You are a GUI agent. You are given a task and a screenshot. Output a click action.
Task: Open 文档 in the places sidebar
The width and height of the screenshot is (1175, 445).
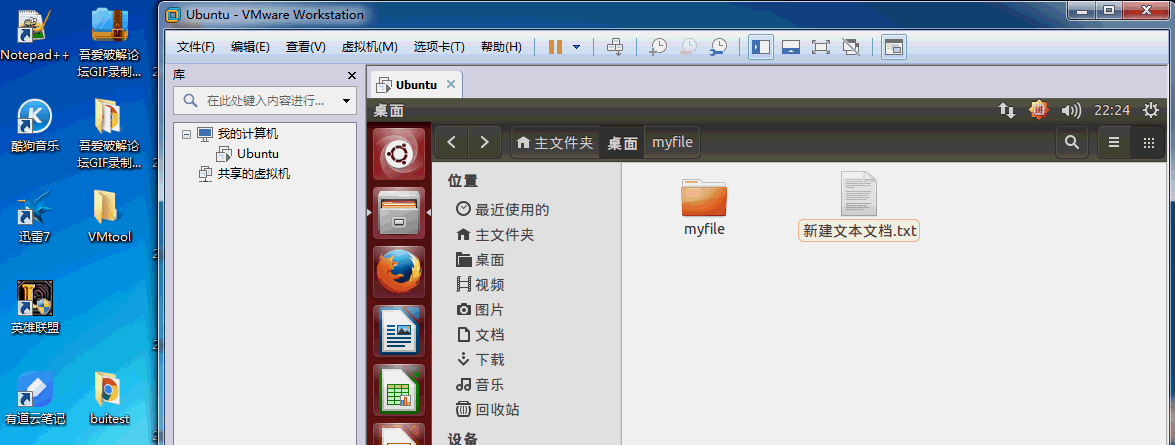[x=480, y=335]
